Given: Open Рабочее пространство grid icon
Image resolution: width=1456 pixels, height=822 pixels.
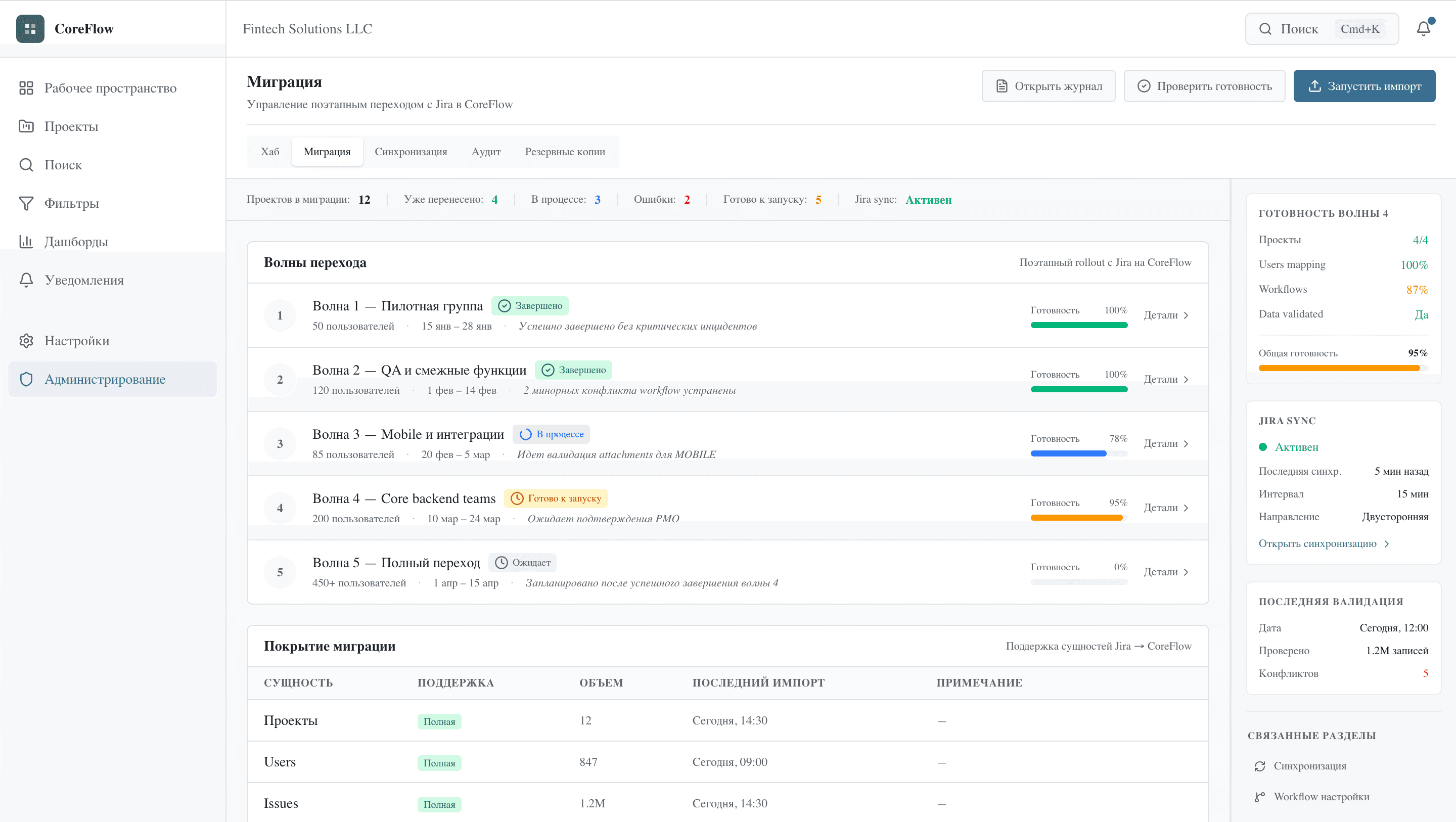Looking at the screenshot, I should pos(27,87).
